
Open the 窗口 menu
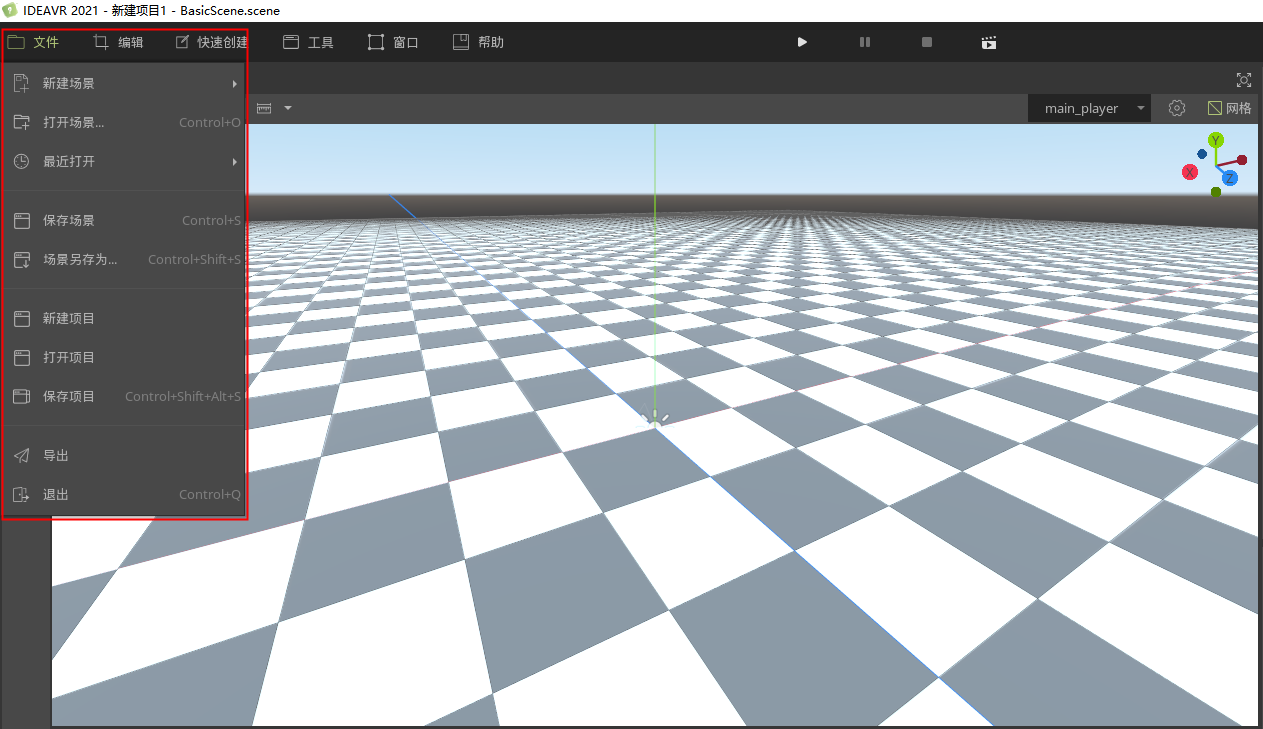(x=393, y=42)
